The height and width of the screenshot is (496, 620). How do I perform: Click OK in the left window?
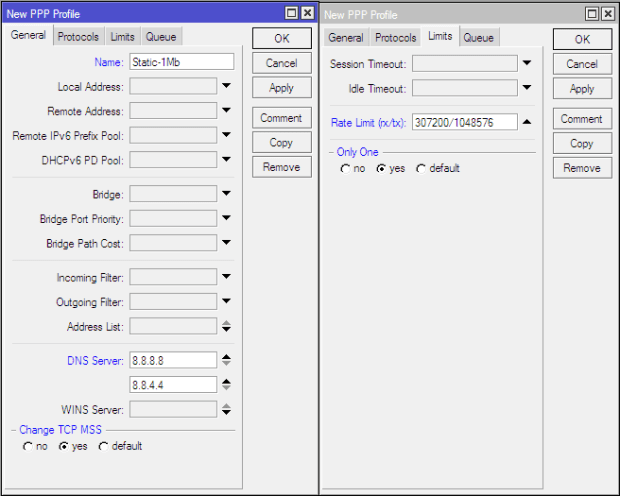pyautogui.click(x=282, y=38)
